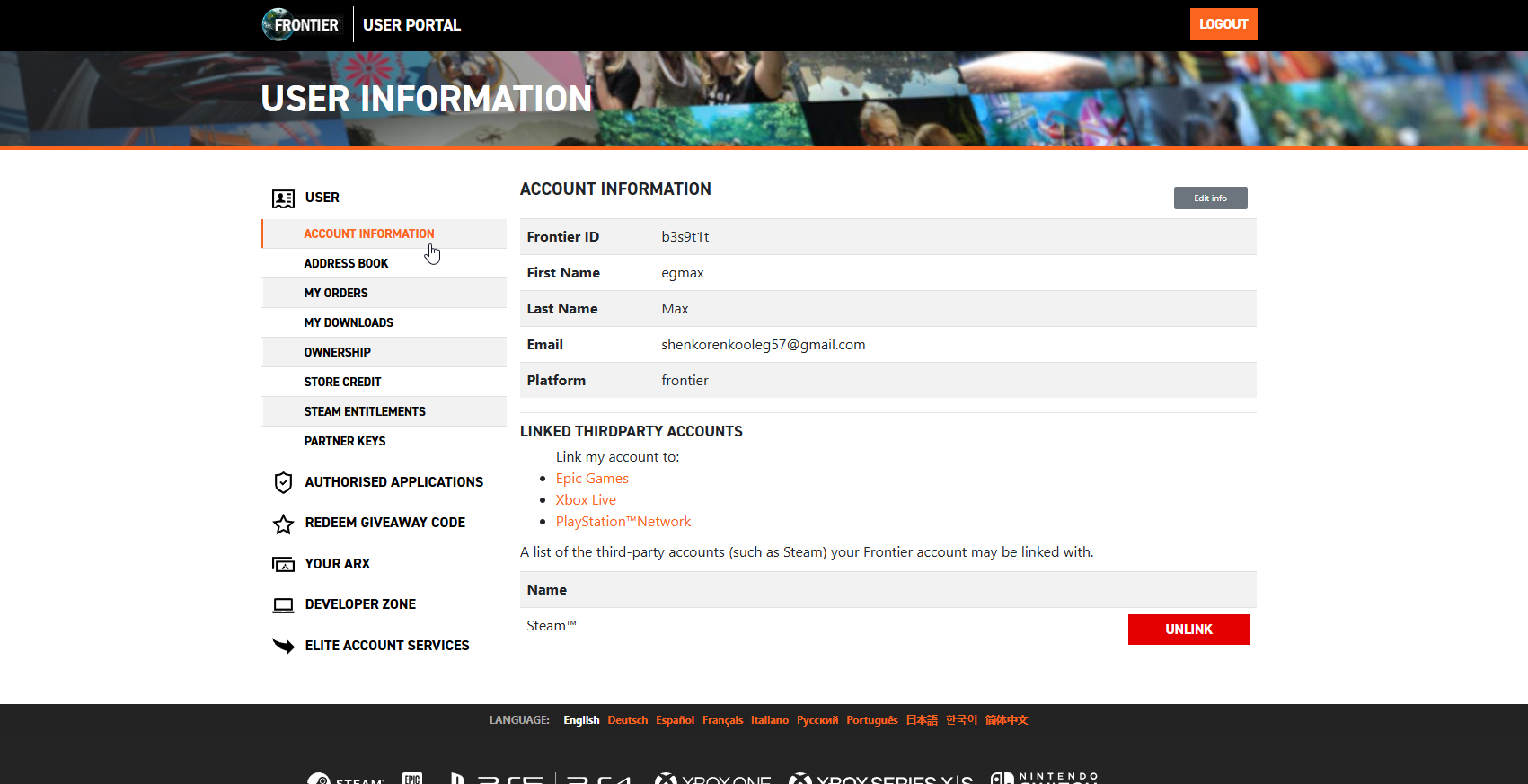Screen dimensions: 1528x784
Task: Open Authorised Applications via its shield icon
Action: [283, 483]
